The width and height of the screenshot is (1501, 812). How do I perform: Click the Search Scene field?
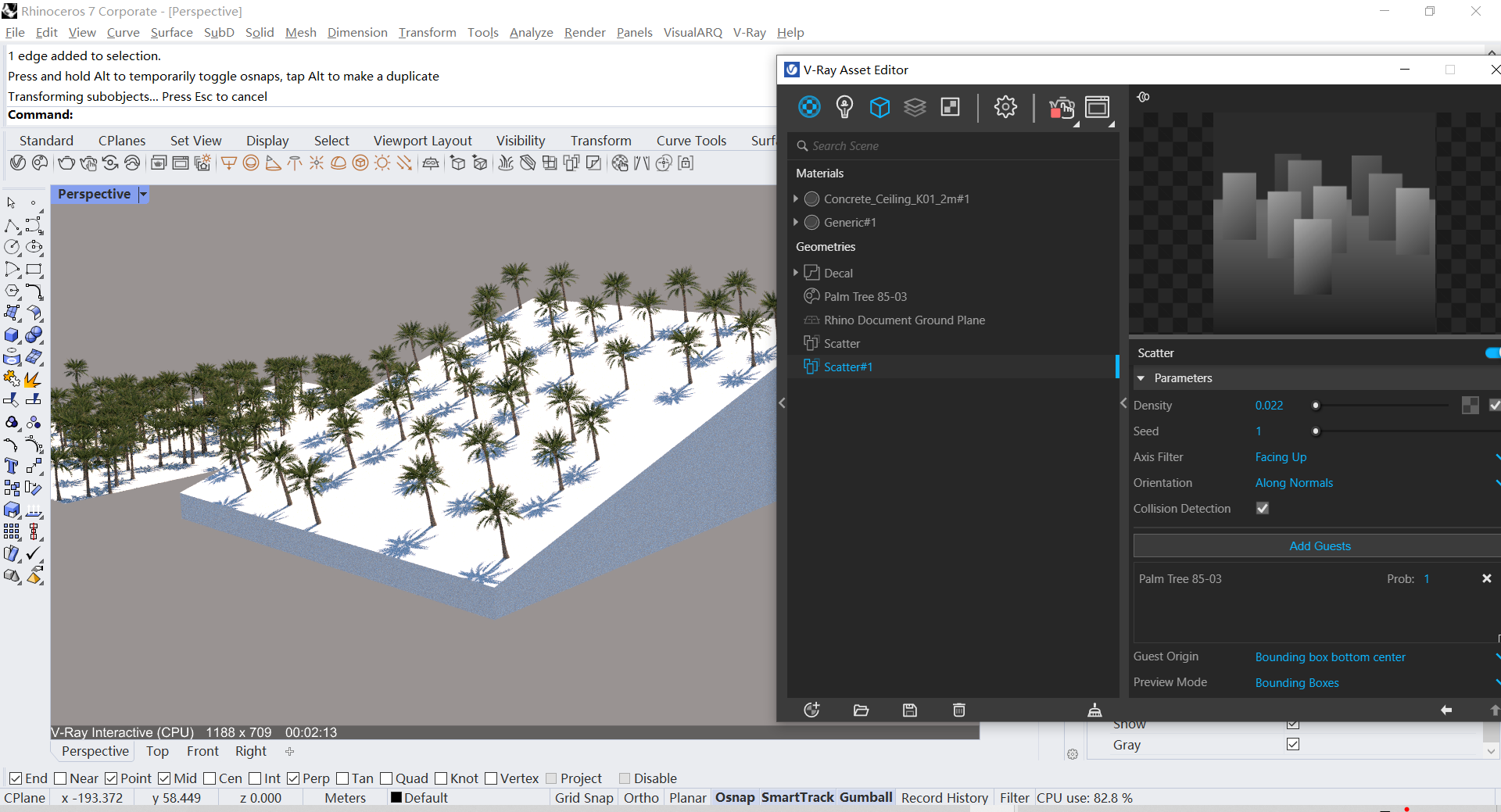point(955,146)
